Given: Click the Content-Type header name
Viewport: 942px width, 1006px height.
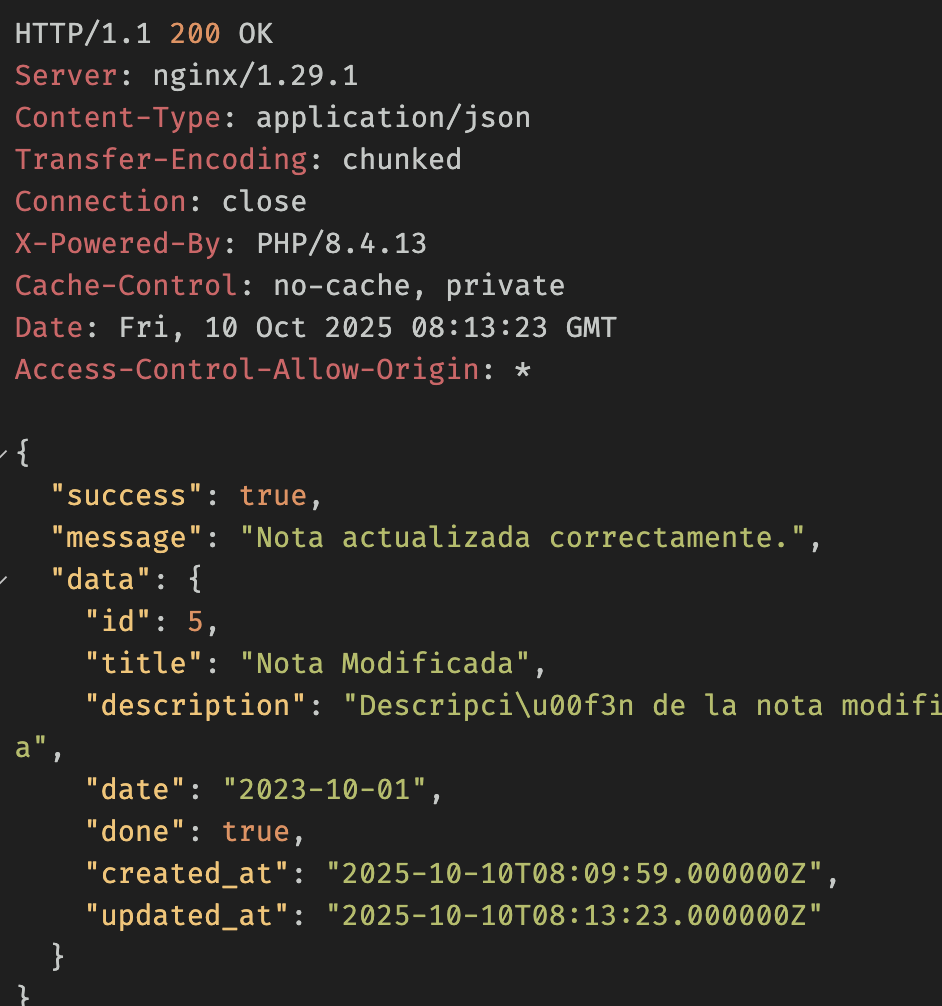Looking at the screenshot, I should 117,118.
